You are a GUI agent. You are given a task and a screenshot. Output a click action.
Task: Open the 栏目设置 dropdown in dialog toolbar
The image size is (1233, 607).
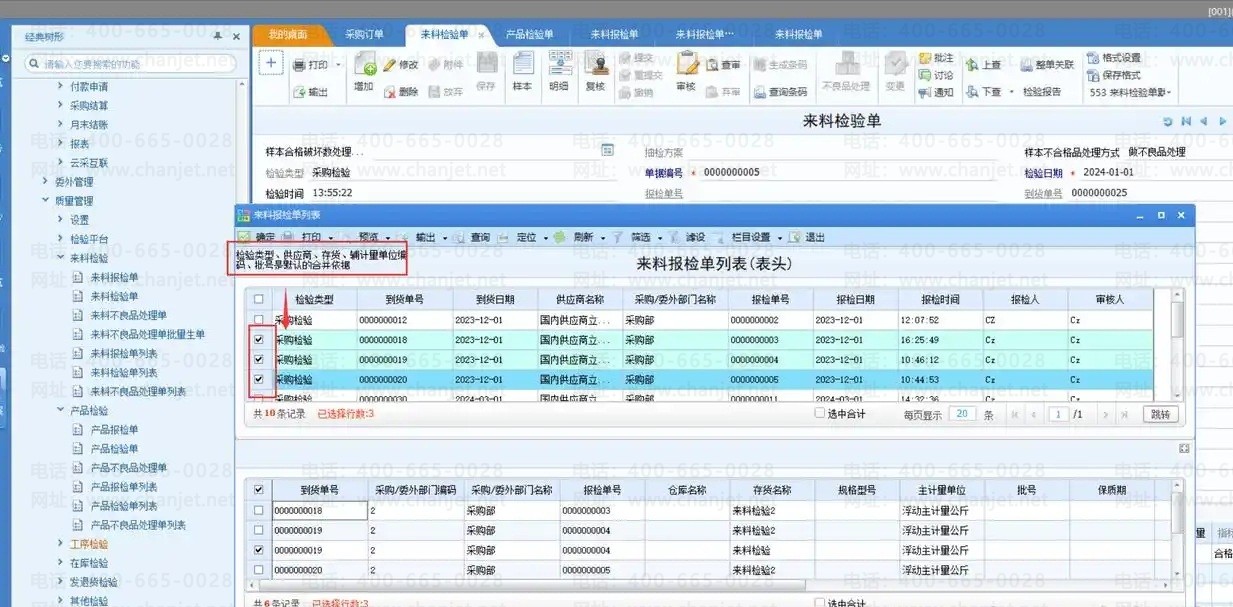coord(779,238)
